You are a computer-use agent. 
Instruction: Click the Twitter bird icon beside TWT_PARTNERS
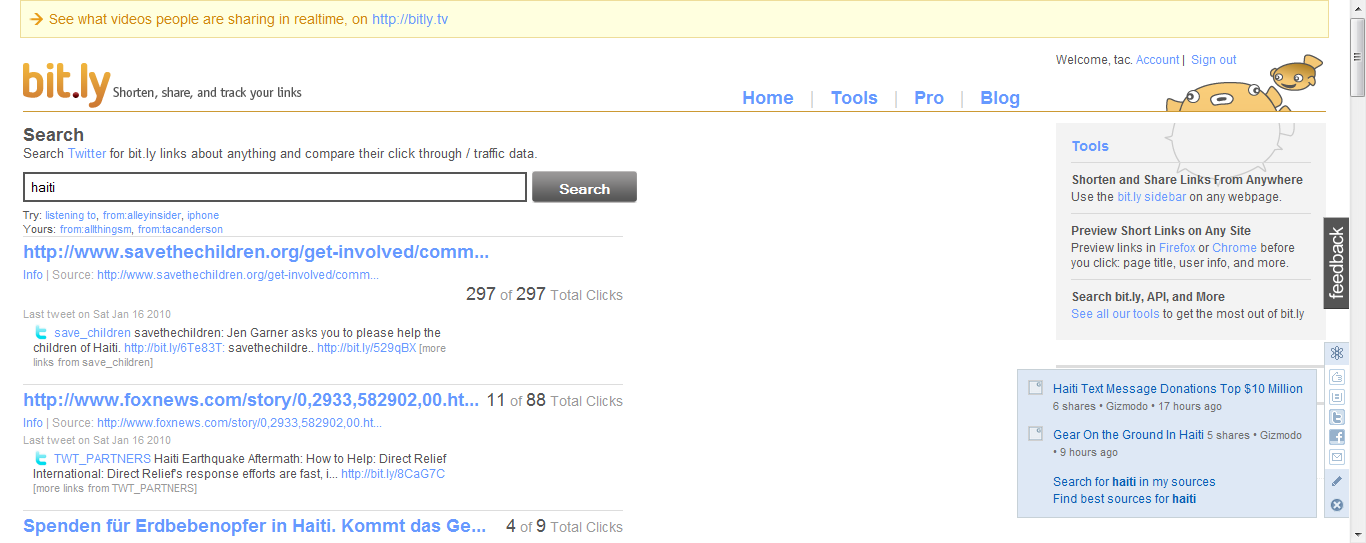(x=41, y=459)
